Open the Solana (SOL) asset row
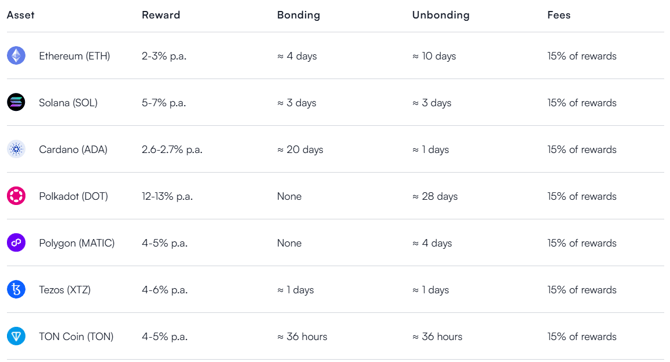 pos(335,103)
